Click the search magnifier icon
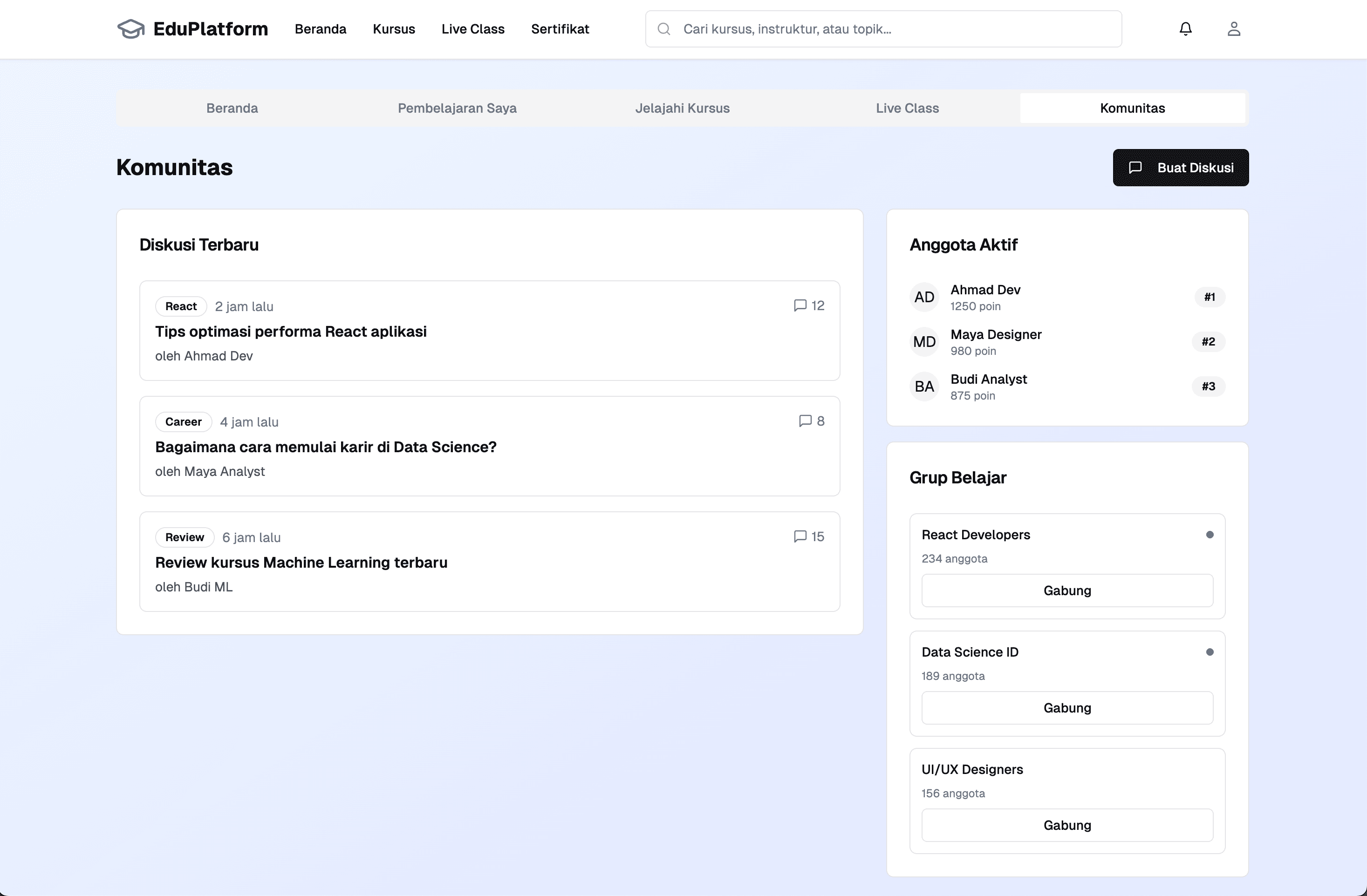 point(664,29)
